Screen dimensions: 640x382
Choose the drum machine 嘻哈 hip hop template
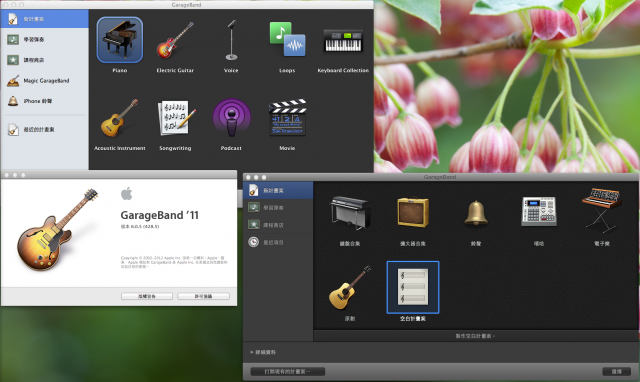click(x=539, y=211)
